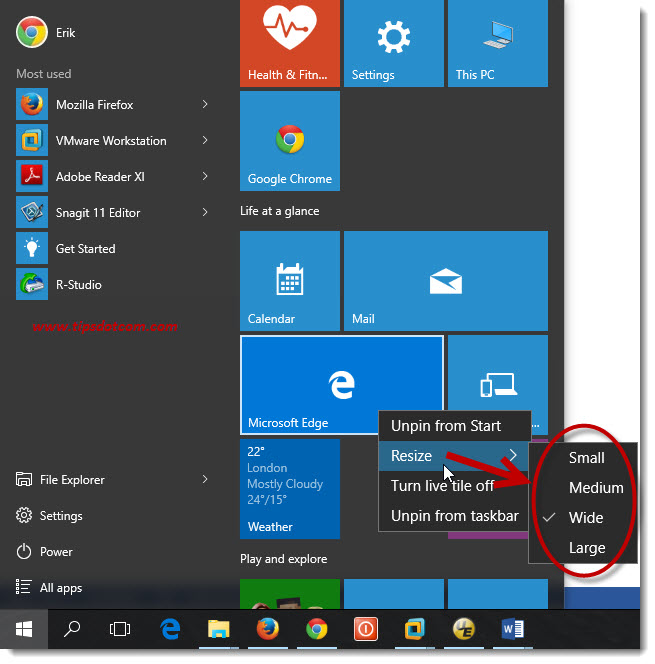Choose Unpin from taskbar
Image resolution: width=655 pixels, height=664 pixels.
coord(454,516)
